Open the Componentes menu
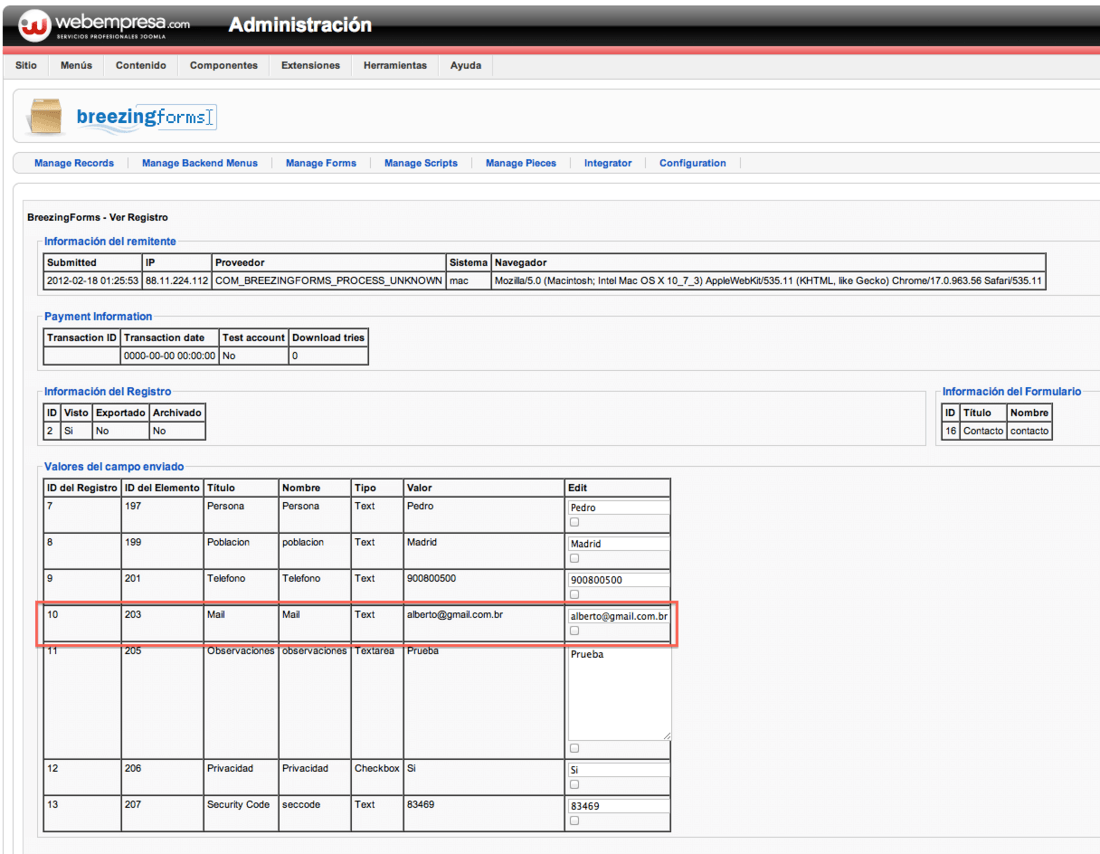The height and width of the screenshot is (854, 1100). [x=224, y=65]
